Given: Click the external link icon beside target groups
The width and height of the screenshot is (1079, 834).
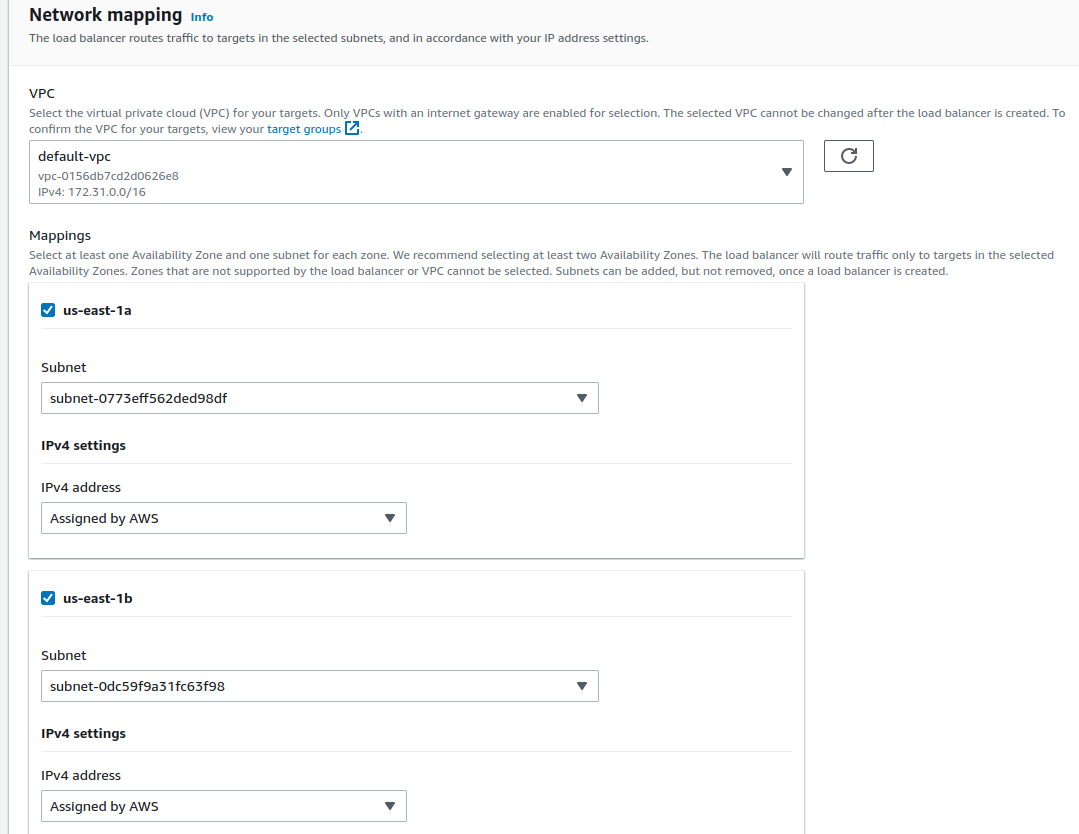Looking at the screenshot, I should pyautogui.click(x=352, y=128).
